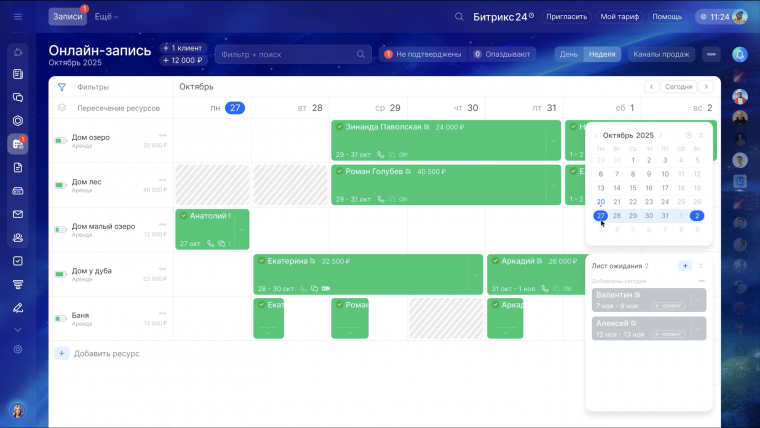Expand the Валентин waitlist card chevron
760x428 pixels.
698,300
